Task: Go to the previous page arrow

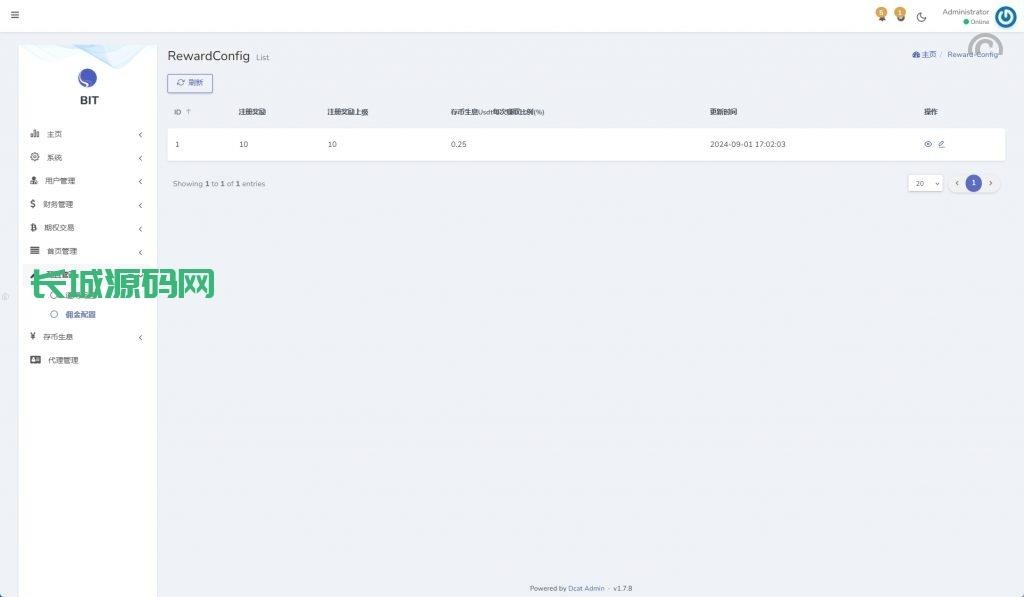Action: [x=957, y=184]
